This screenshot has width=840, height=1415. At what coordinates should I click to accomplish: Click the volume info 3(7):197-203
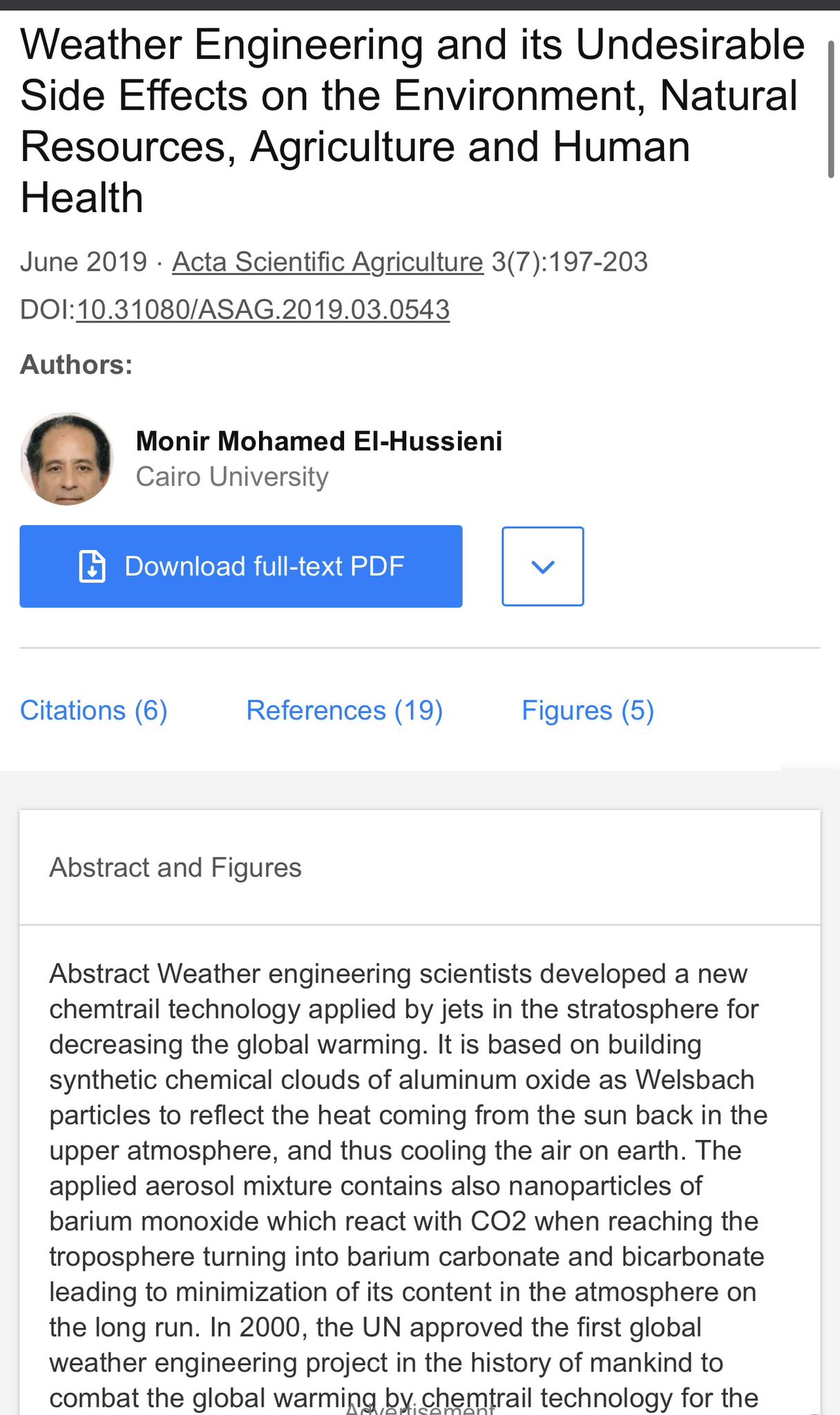coord(568,262)
